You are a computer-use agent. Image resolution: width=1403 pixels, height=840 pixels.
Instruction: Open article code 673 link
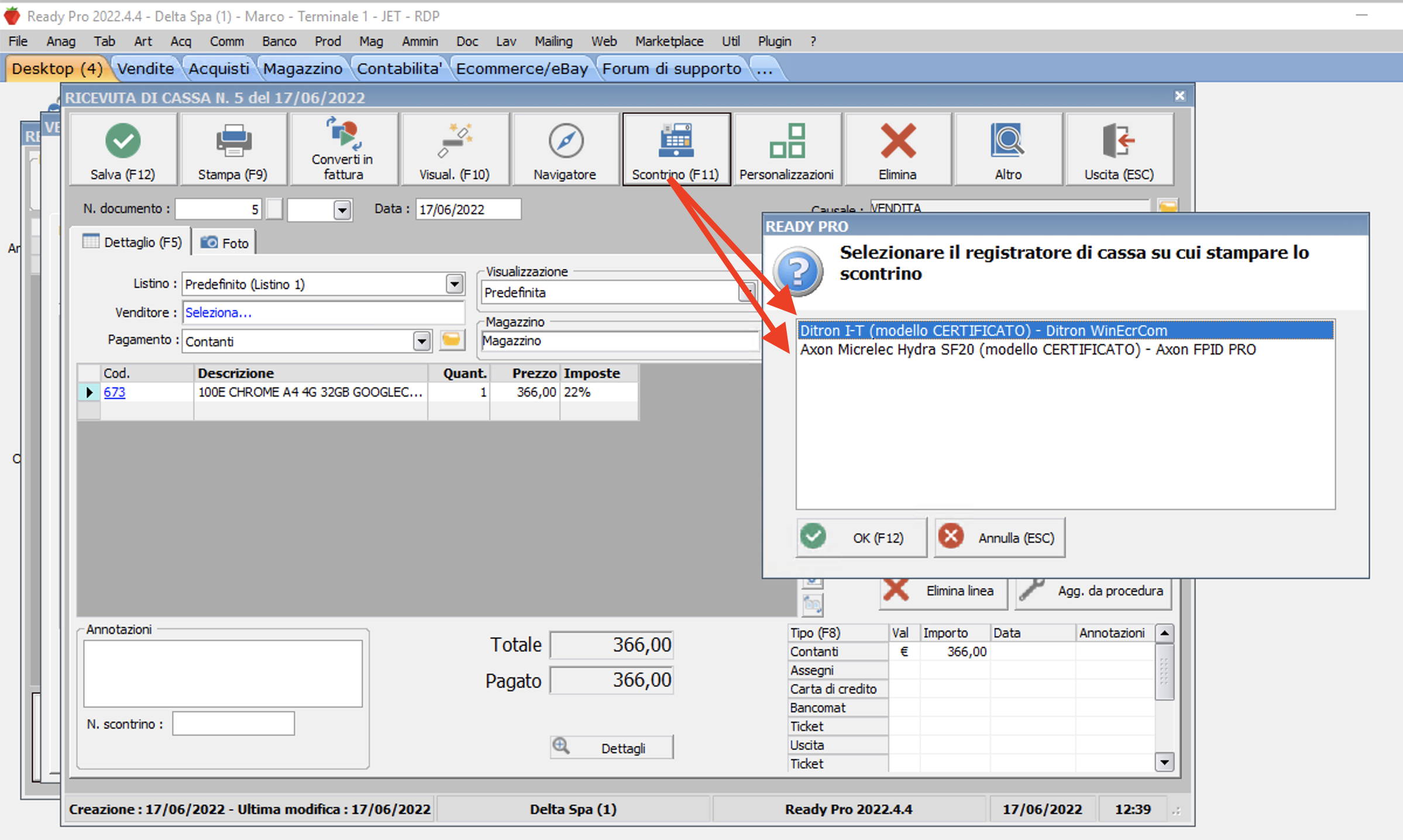pos(114,392)
